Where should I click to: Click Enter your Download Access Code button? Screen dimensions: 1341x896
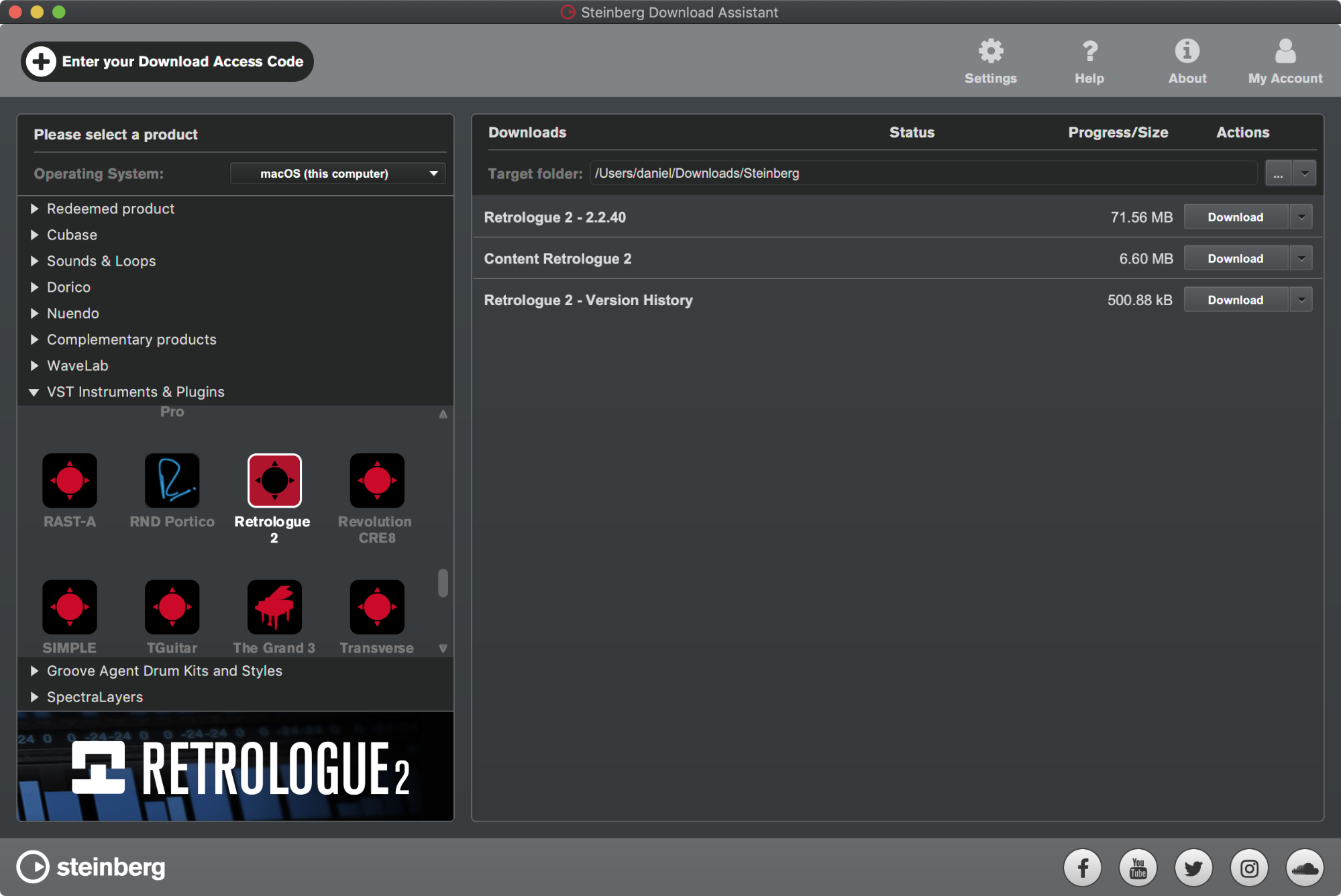(167, 62)
